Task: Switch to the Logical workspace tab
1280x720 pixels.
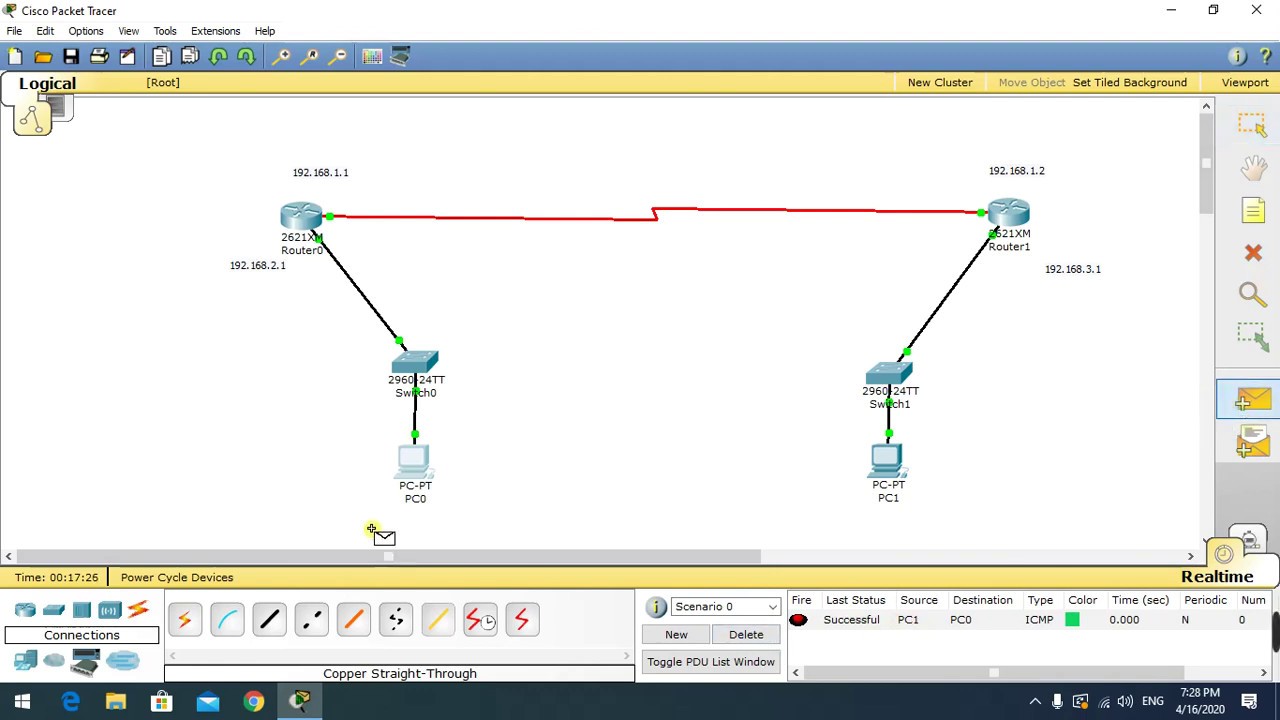Action: pyautogui.click(x=47, y=84)
